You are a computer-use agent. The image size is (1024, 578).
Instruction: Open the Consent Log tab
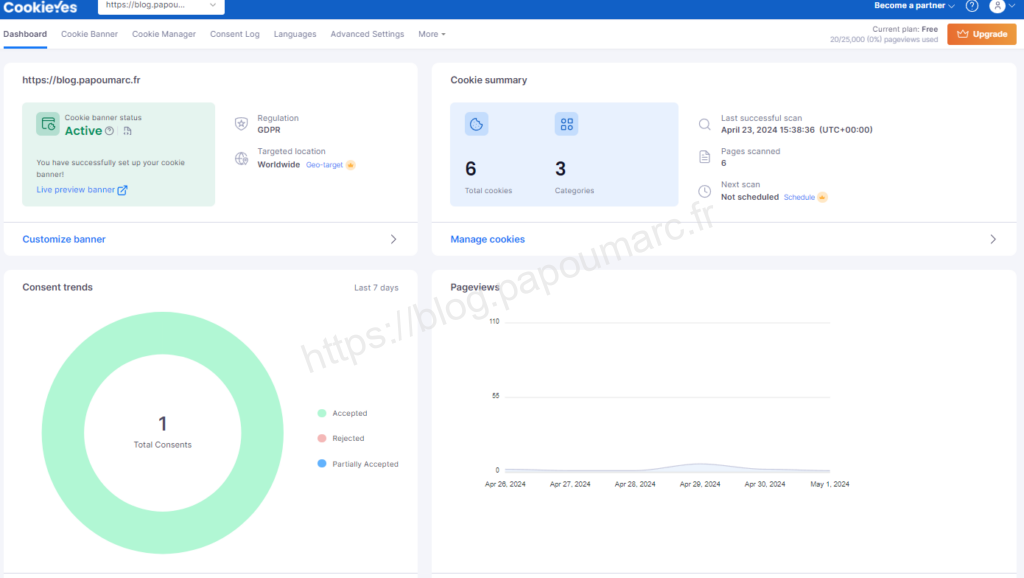[235, 34]
